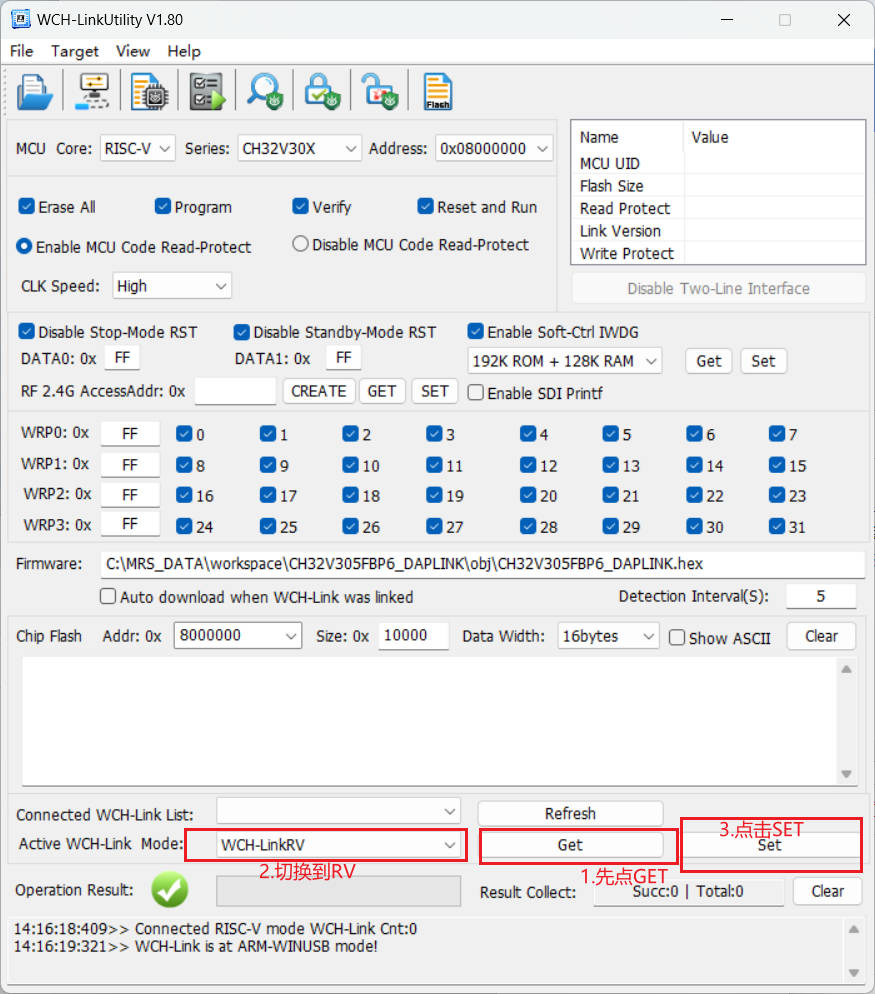Click Get next to ROM/RAM dropdown
This screenshot has width=875, height=994.
tap(708, 361)
